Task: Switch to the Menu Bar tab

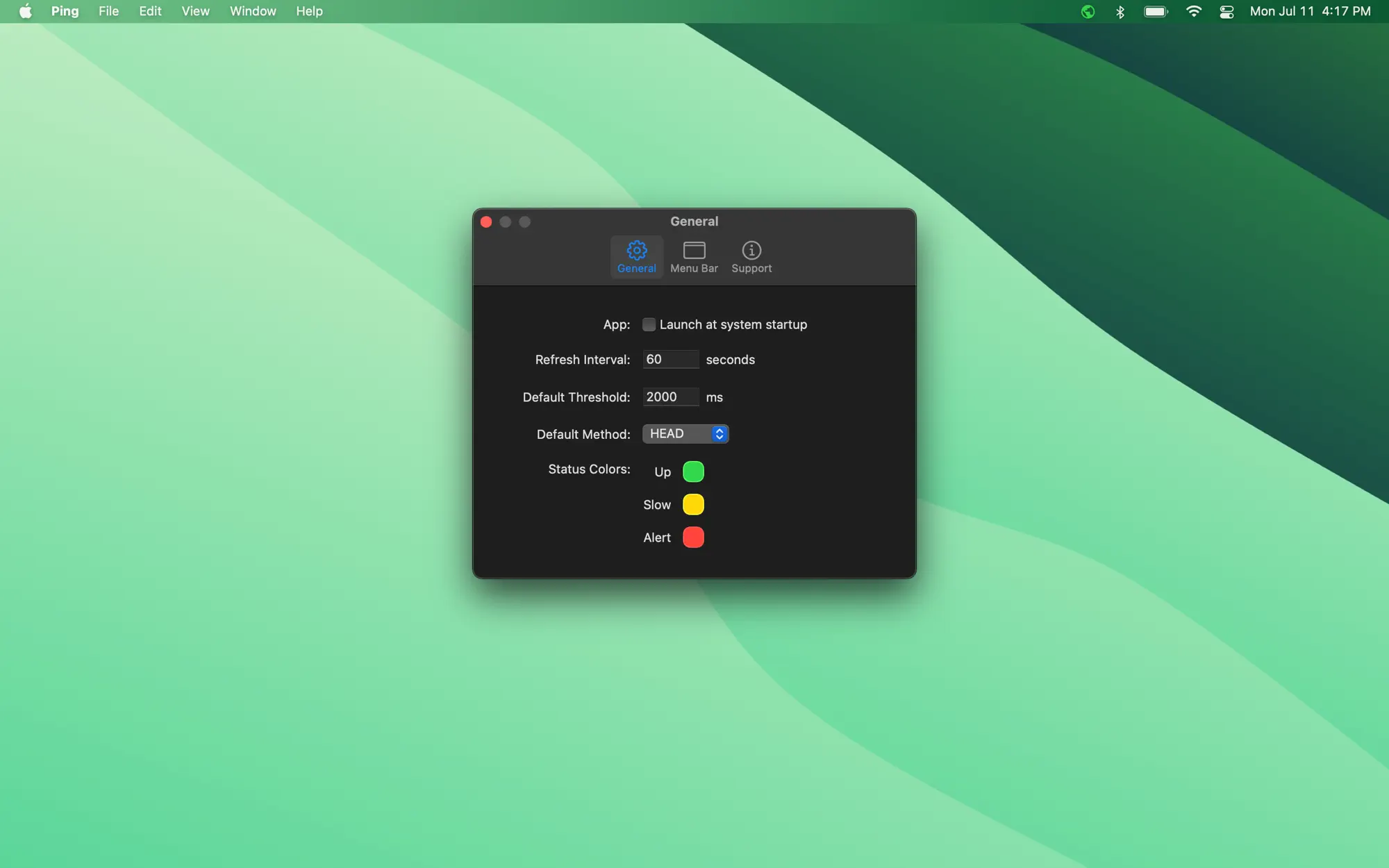Action: (694, 257)
